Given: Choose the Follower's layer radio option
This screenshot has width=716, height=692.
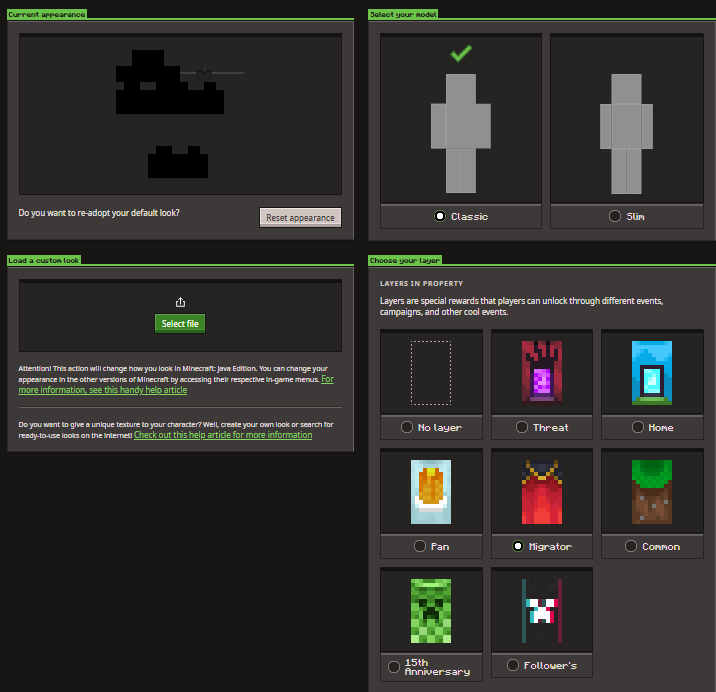Looking at the screenshot, I should [513, 665].
